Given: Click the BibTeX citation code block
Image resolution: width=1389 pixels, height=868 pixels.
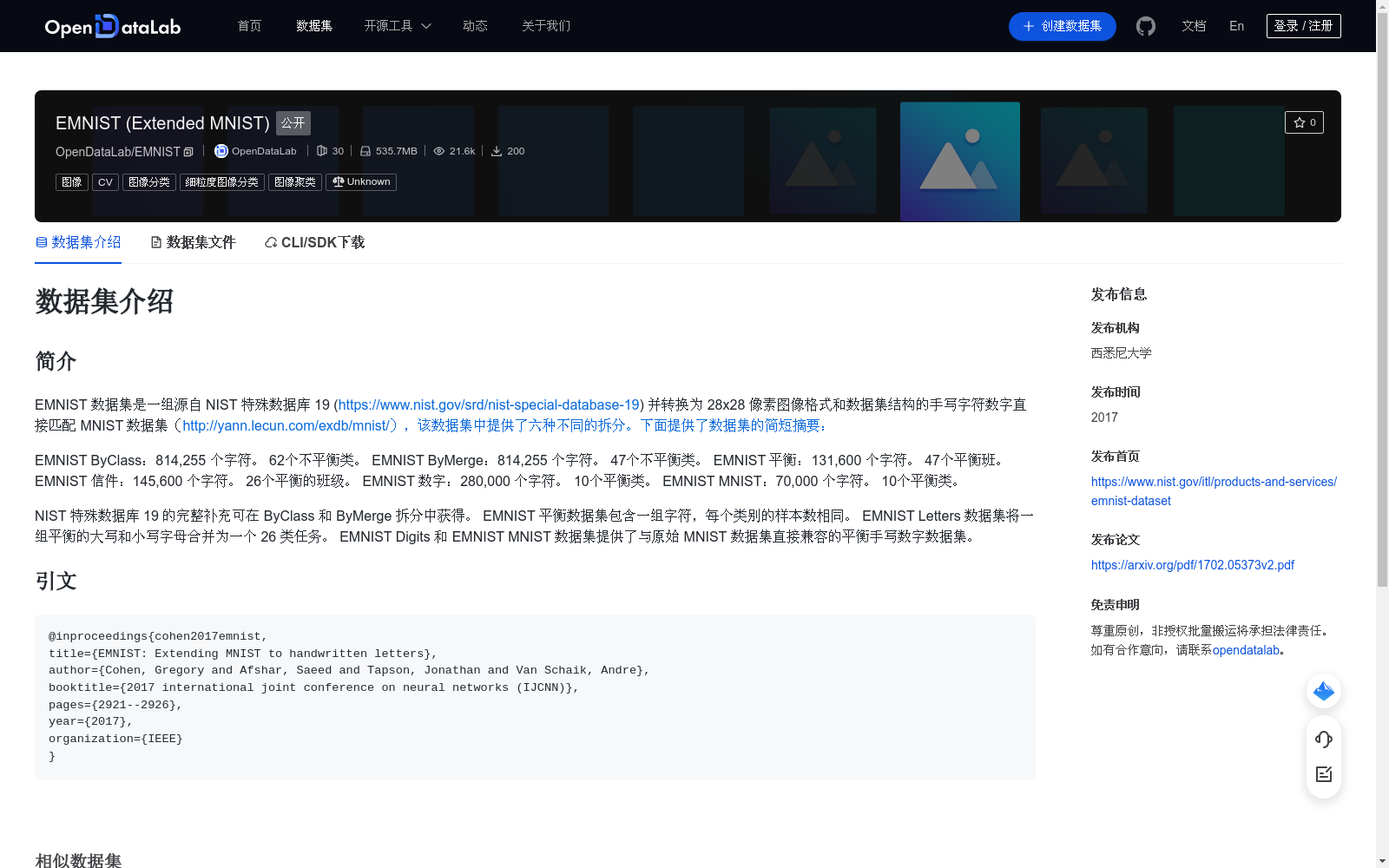Looking at the screenshot, I should click(x=535, y=697).
